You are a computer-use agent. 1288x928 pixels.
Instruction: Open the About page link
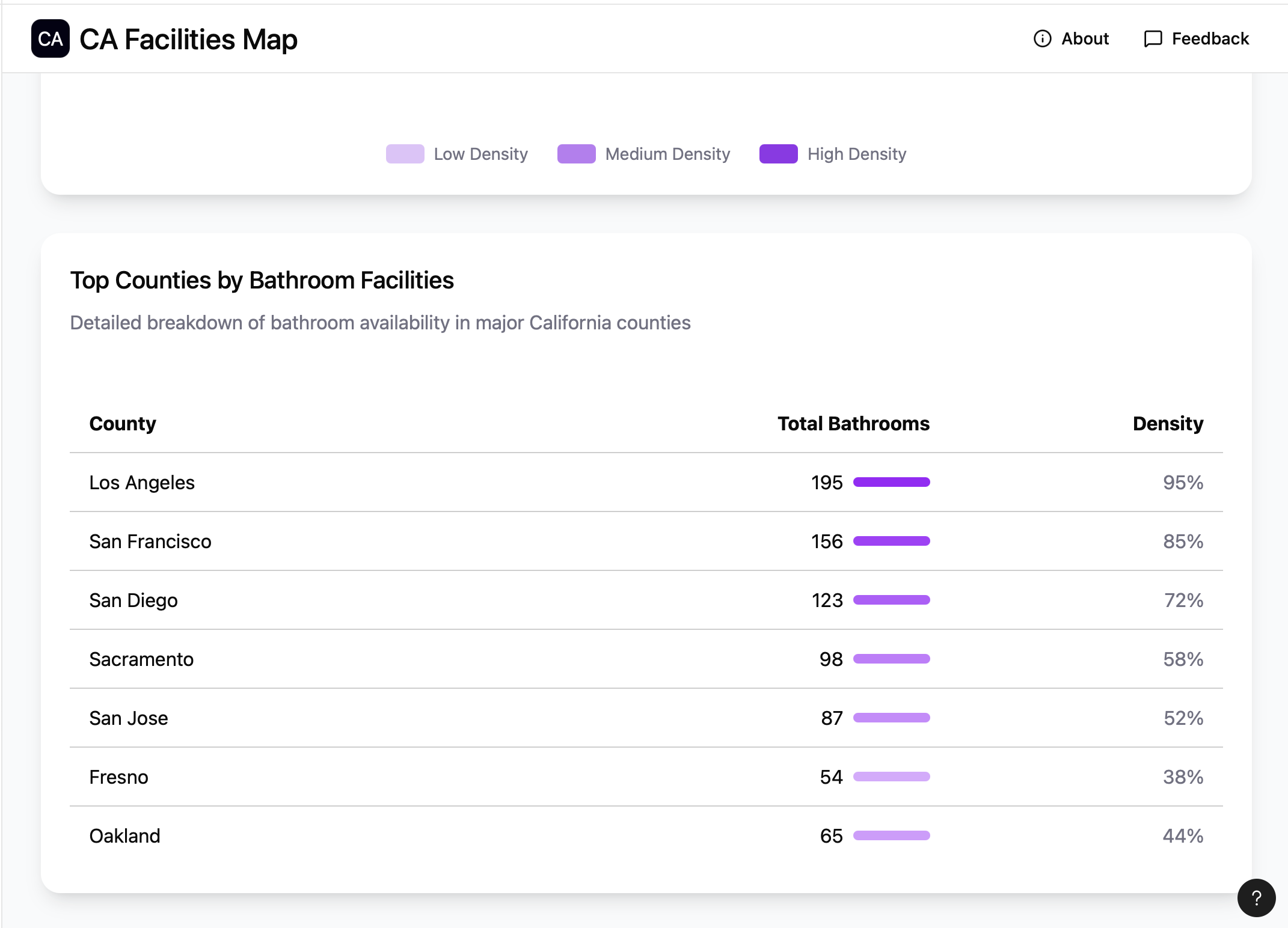click(x=1084, y=39)
